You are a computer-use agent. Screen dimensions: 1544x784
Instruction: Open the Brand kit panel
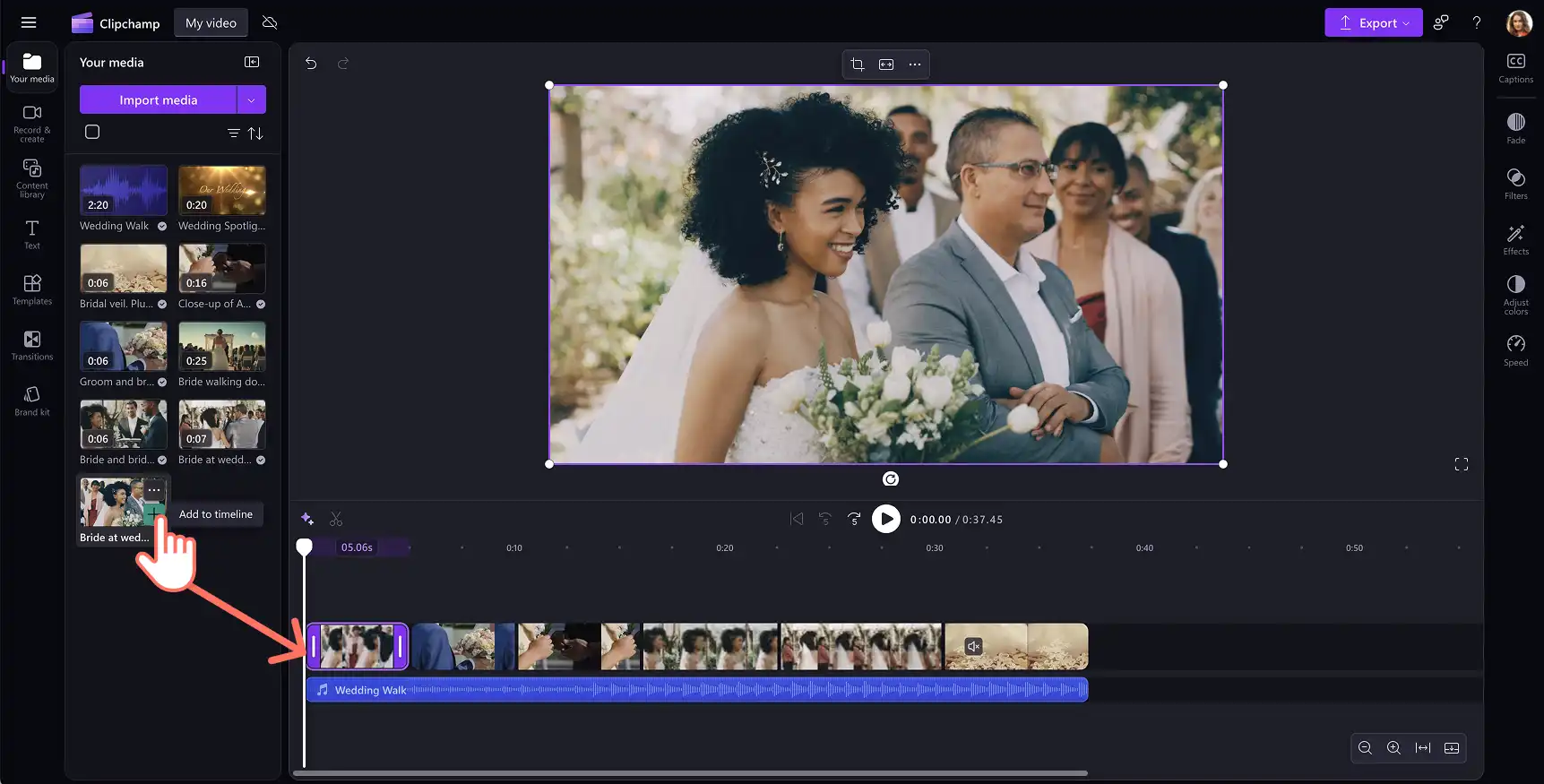click(32, 400)
